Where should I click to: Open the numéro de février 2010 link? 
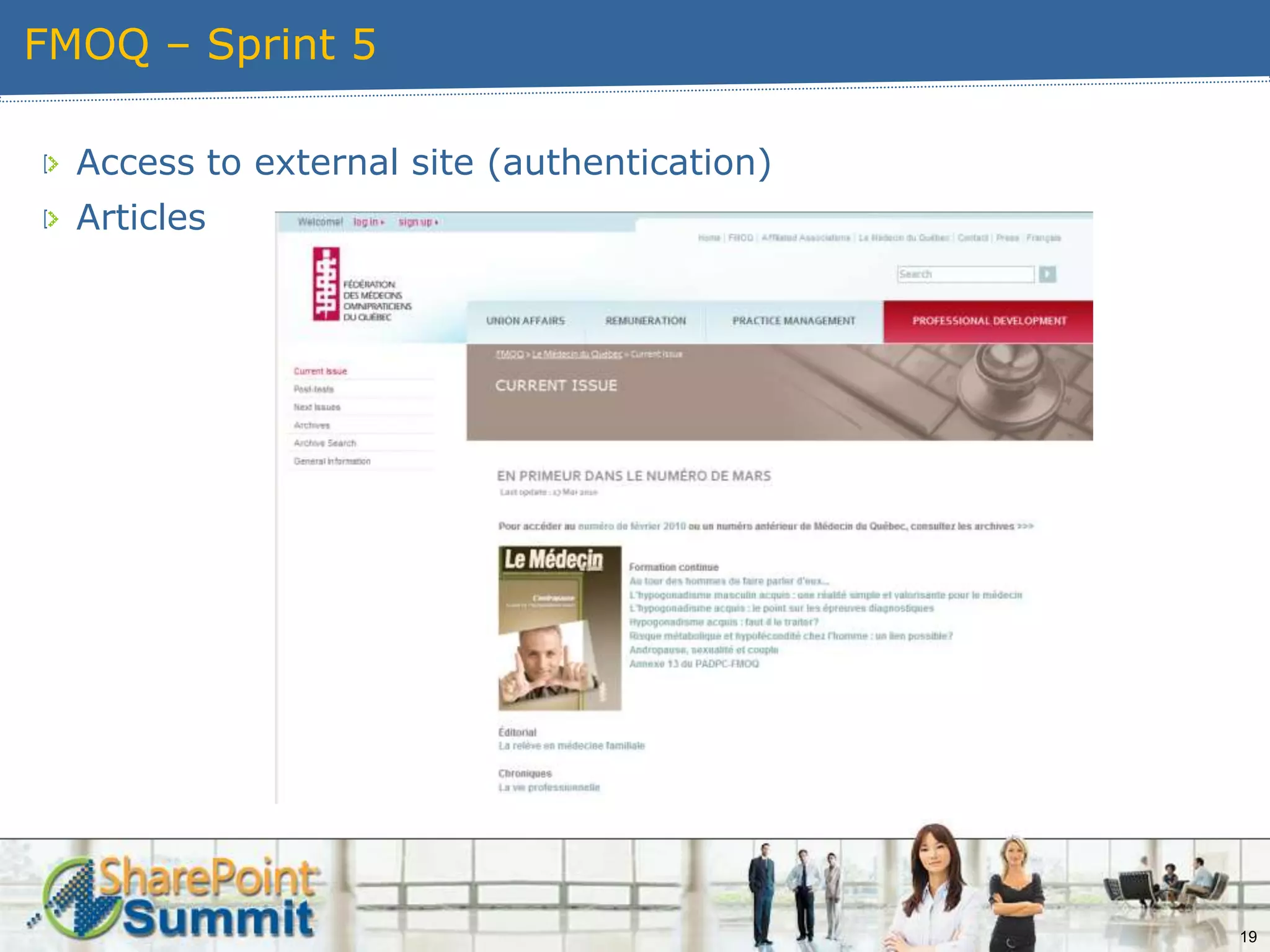[632, 526]
